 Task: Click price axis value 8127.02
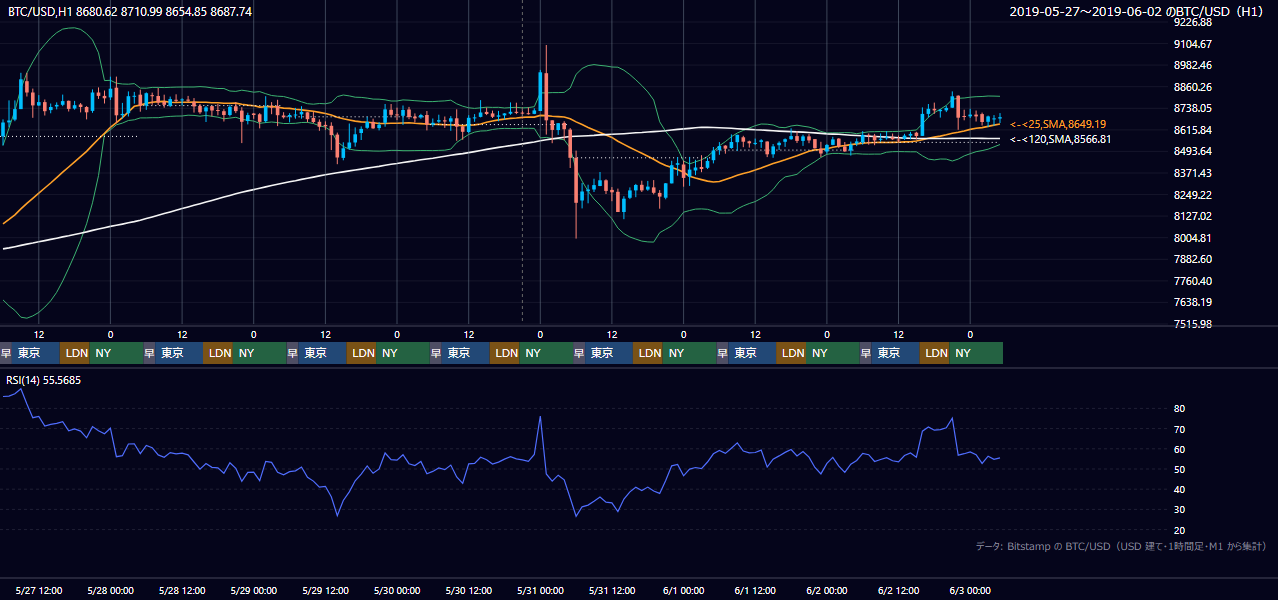(x=1193, y=216)
